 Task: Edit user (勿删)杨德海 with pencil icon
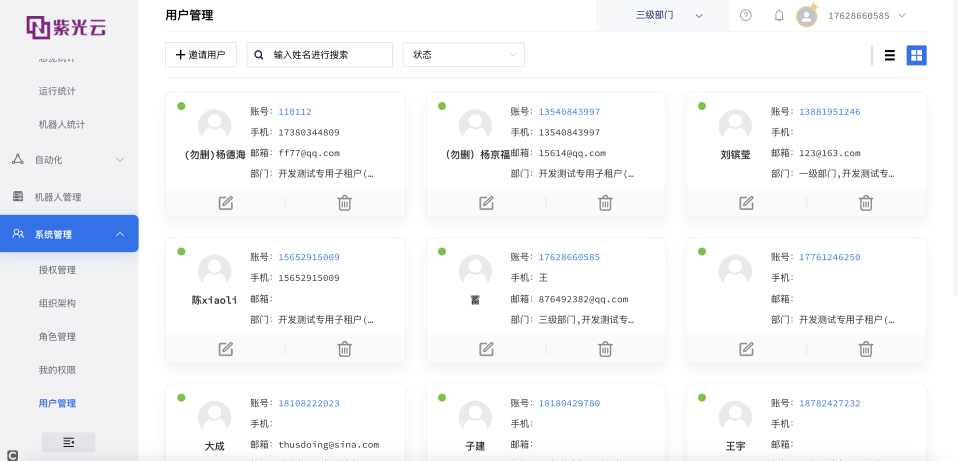click(226, 203)
